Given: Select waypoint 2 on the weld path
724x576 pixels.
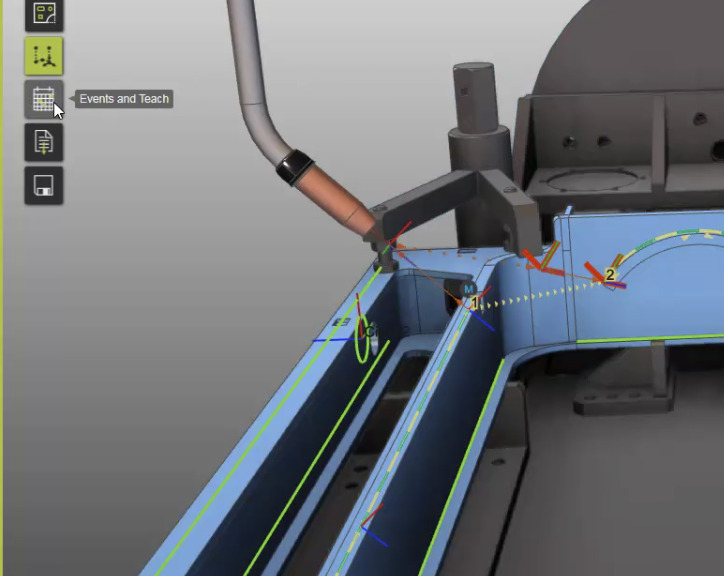Looking at the screenshot, I should pyautogui.click(x=610, y=274).
